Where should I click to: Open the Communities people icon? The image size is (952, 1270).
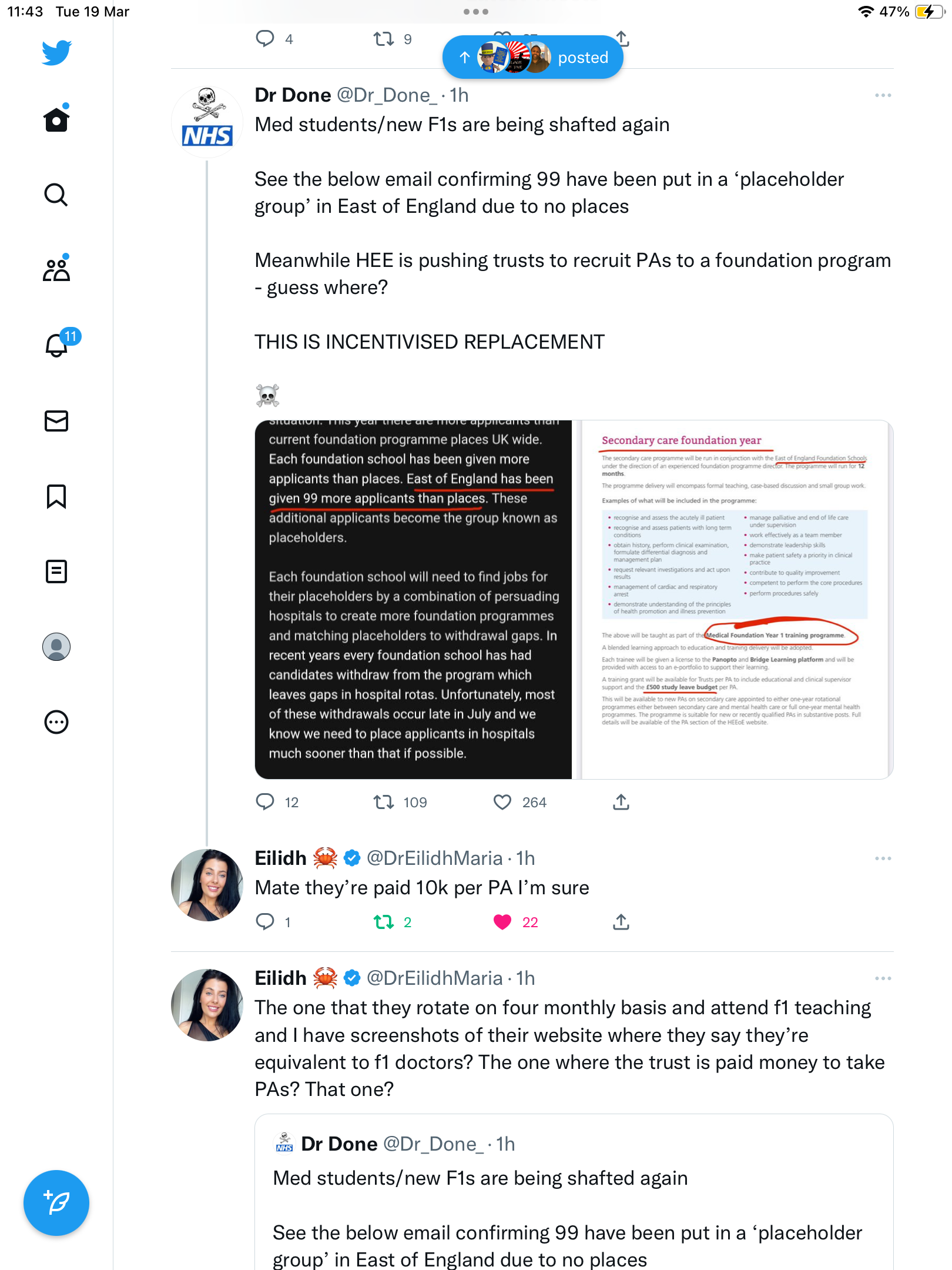[x=56, y=269]
